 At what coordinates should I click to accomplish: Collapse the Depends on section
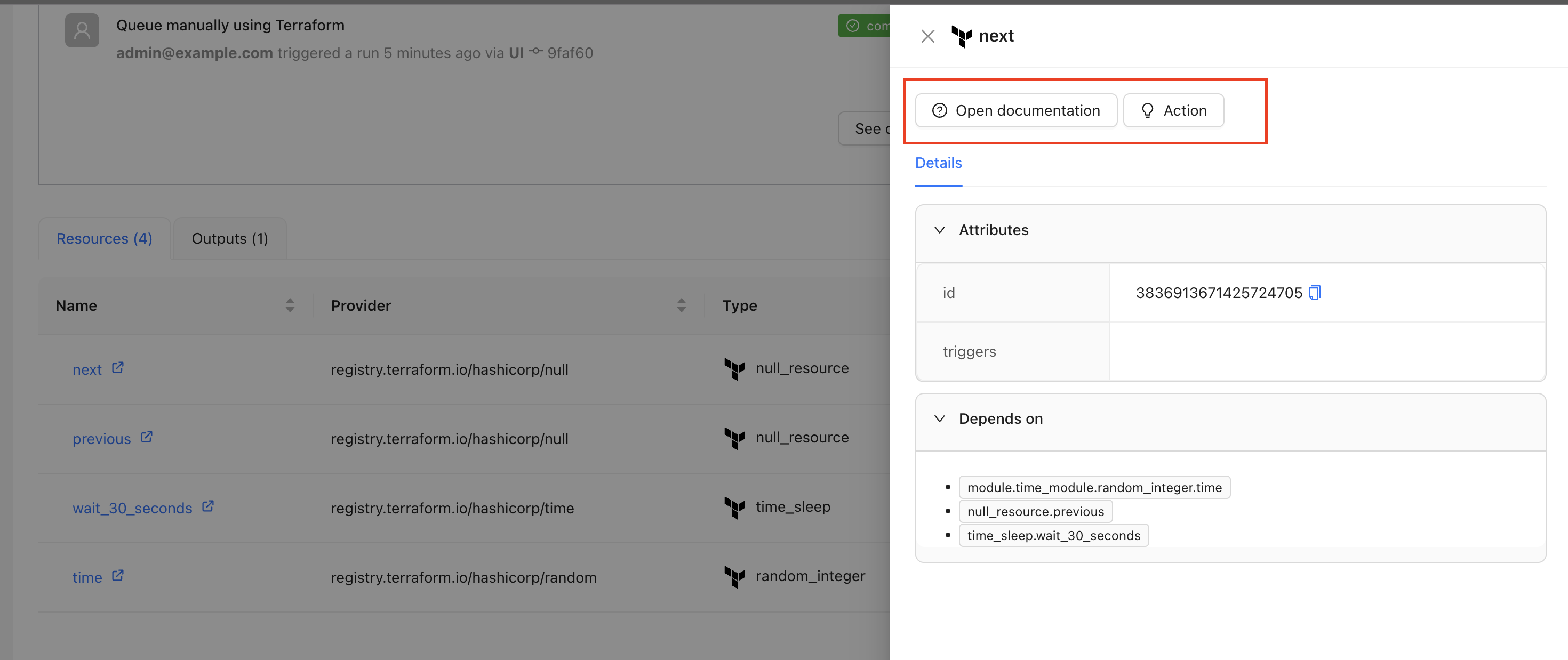[939, 418]
